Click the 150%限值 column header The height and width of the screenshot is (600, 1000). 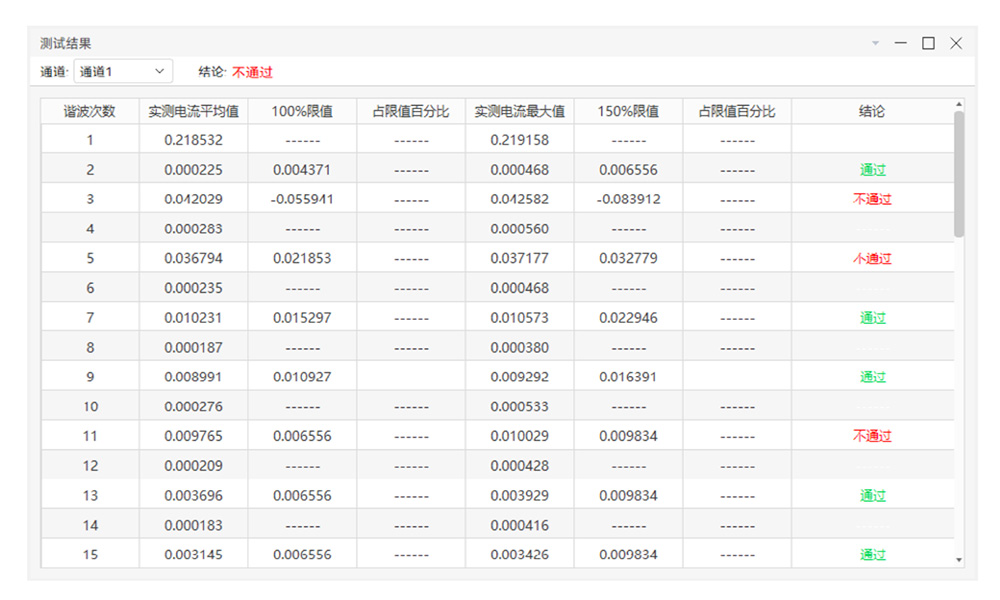coord(628,112)
